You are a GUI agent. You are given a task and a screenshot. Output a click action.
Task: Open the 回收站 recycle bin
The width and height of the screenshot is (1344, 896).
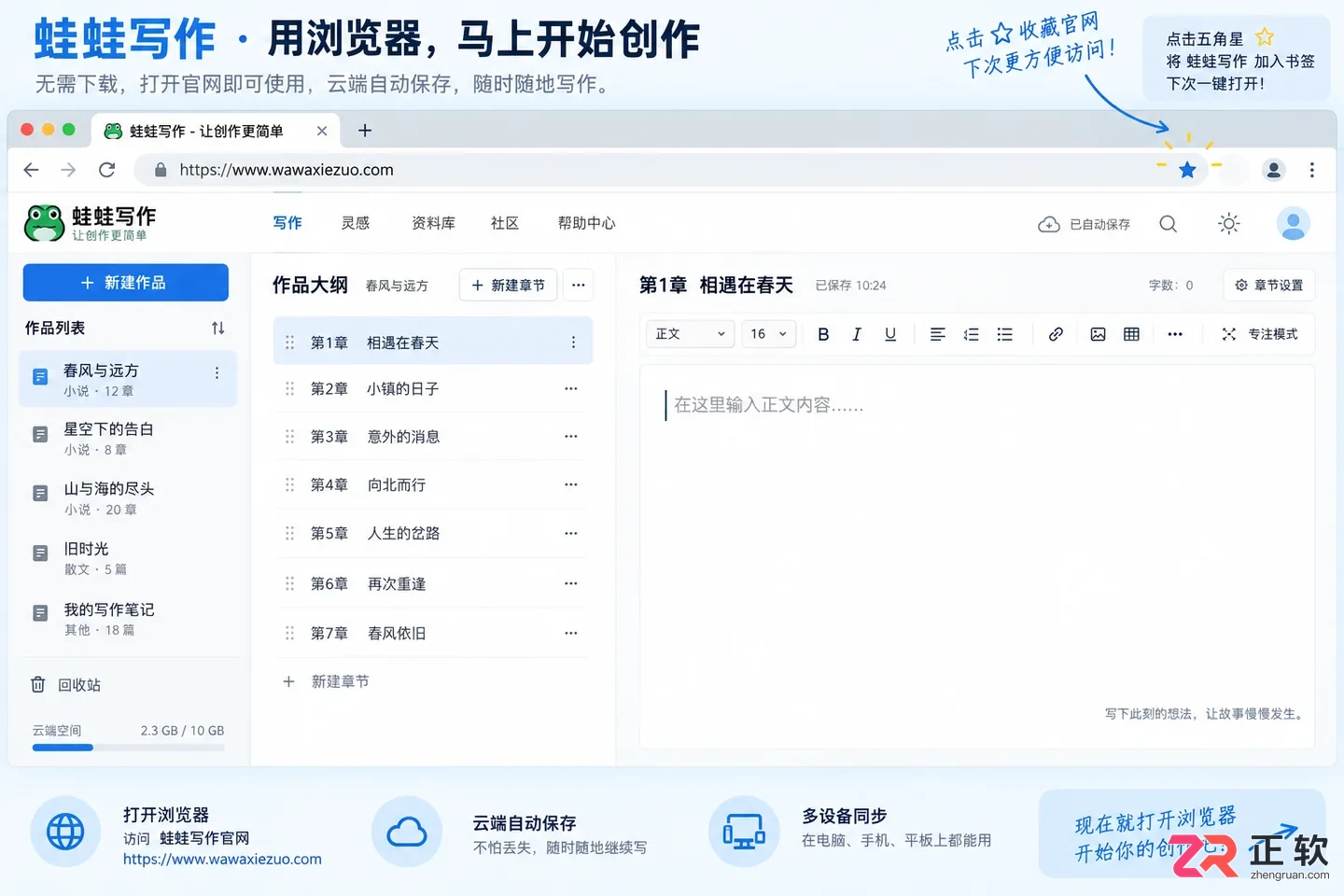[x=65, y=685]
